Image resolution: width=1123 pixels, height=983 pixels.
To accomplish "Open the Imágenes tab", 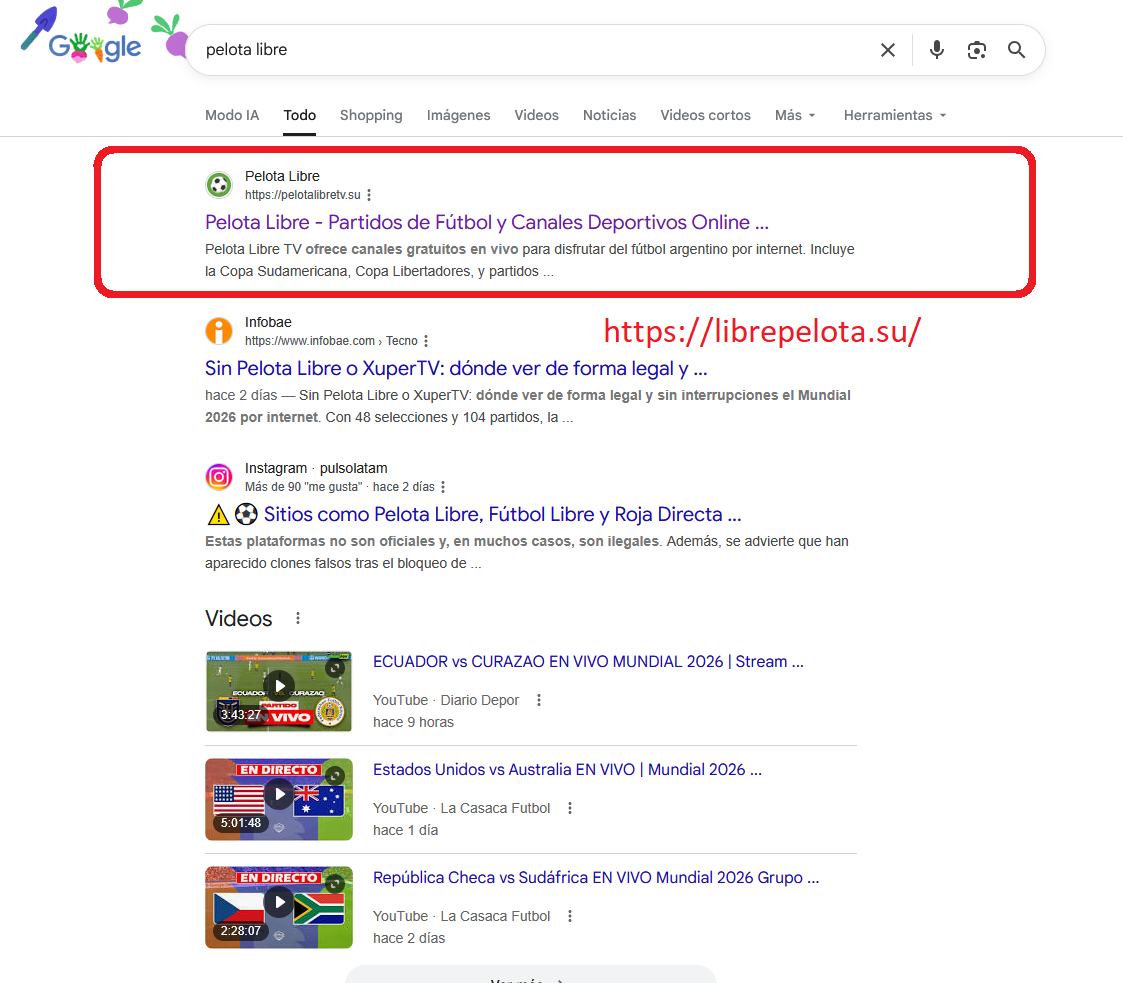I will pos(458,115).
